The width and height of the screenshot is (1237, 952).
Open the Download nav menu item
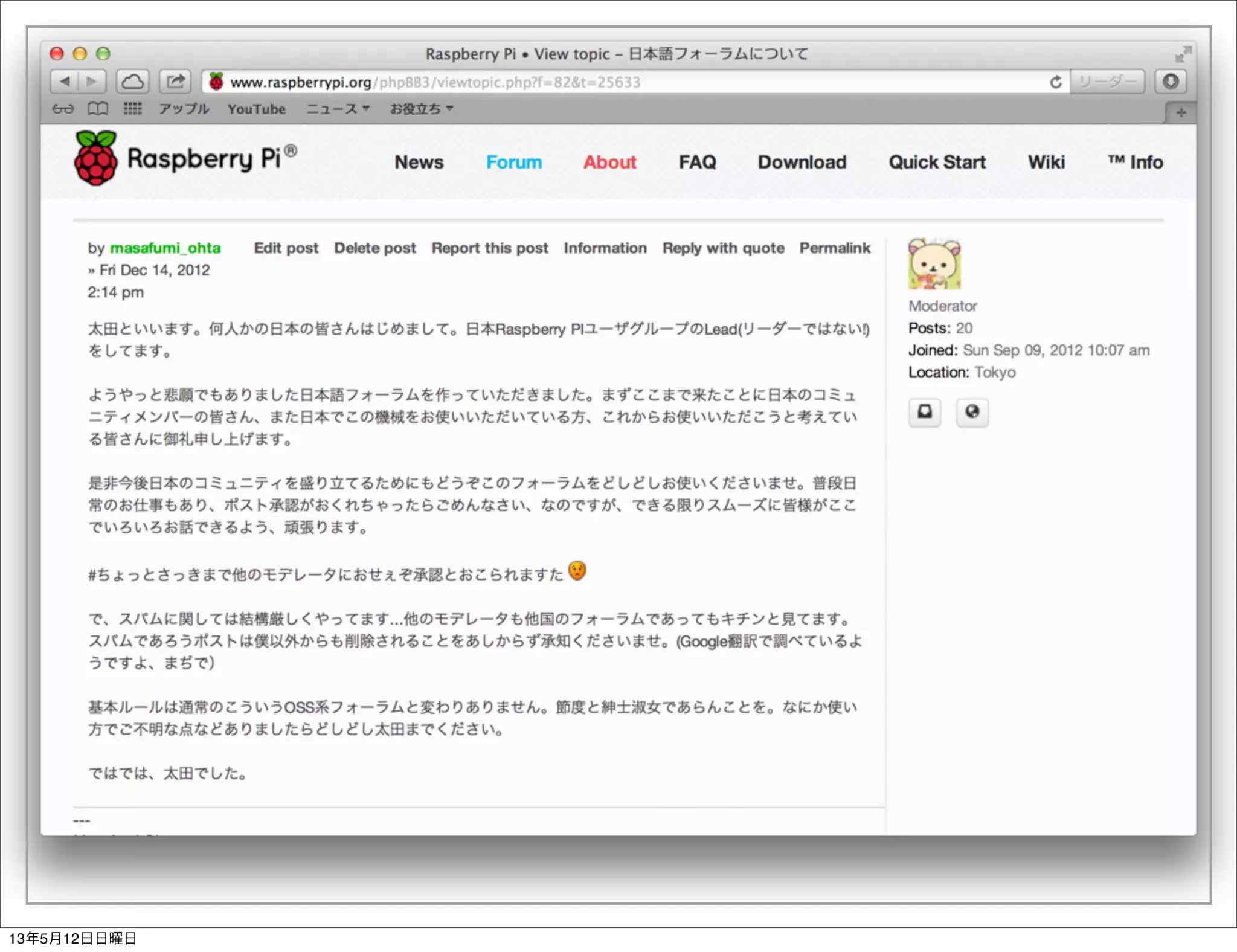(x=802, y=162)
